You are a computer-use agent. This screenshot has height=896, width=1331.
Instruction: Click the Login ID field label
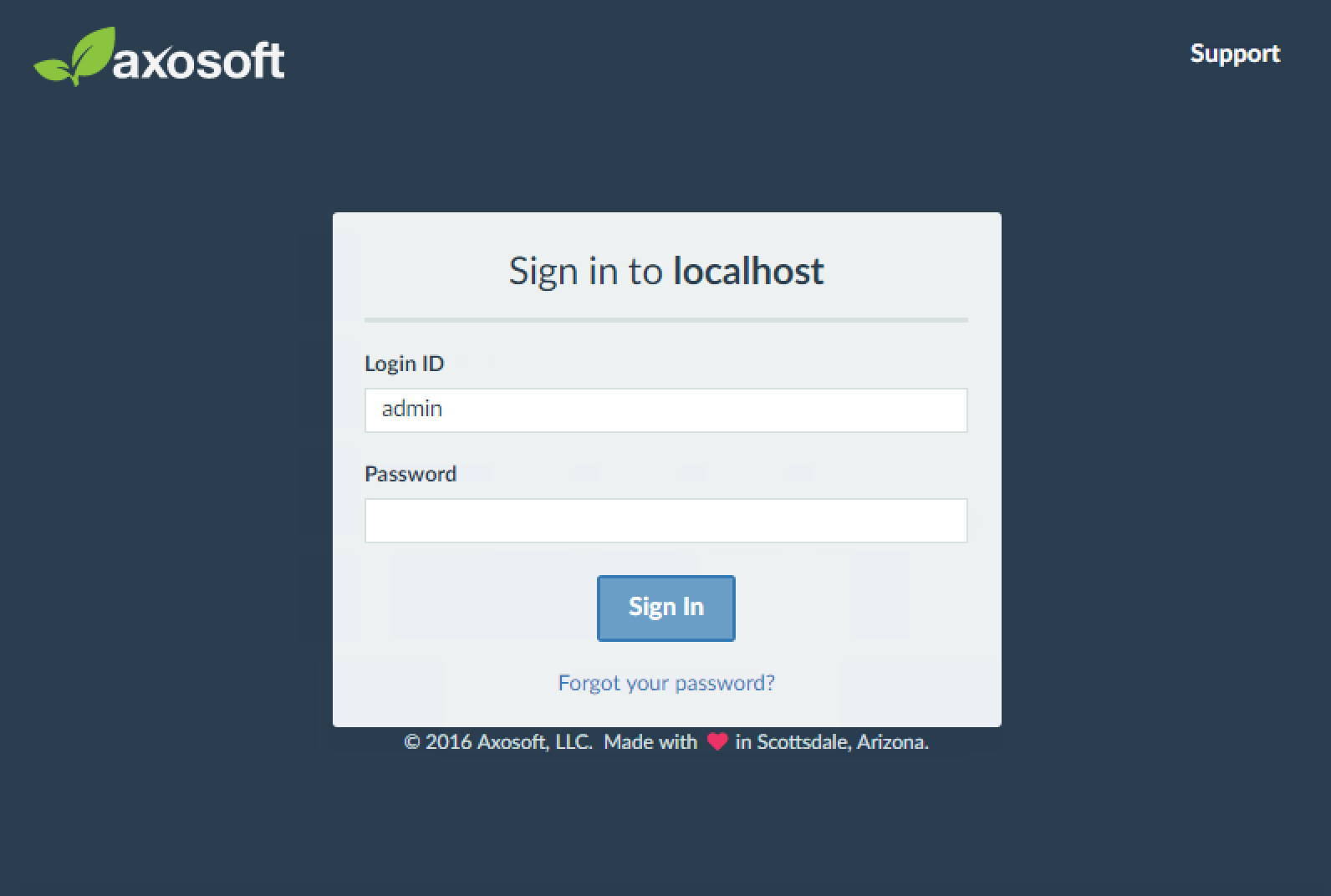coord(405,364)
